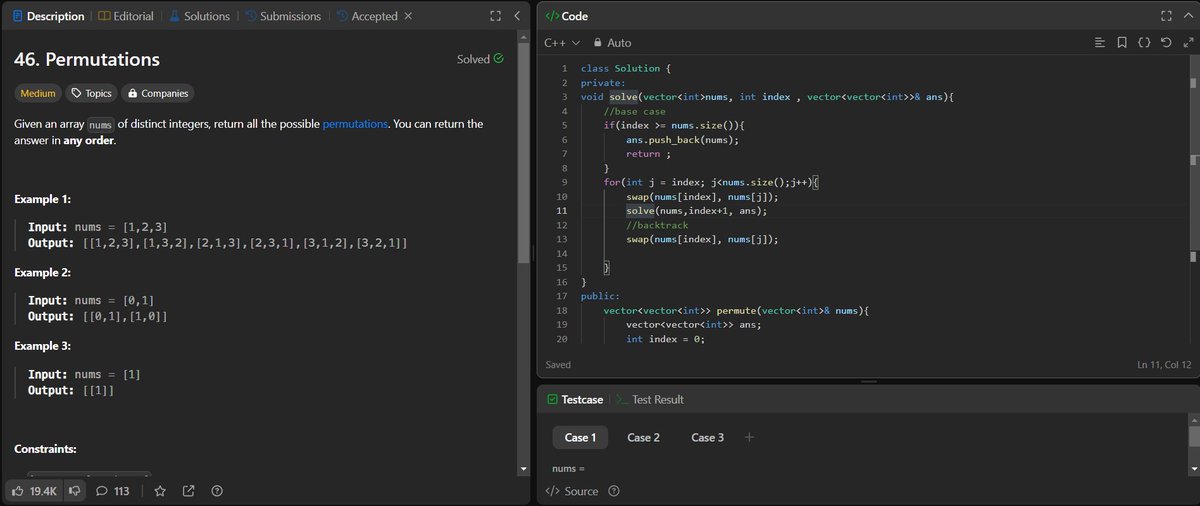Viewport: 1200px width, 506px height.
Task: Switch to the Test Result tab
Action: pyautogui.click(x=650, y=399)
